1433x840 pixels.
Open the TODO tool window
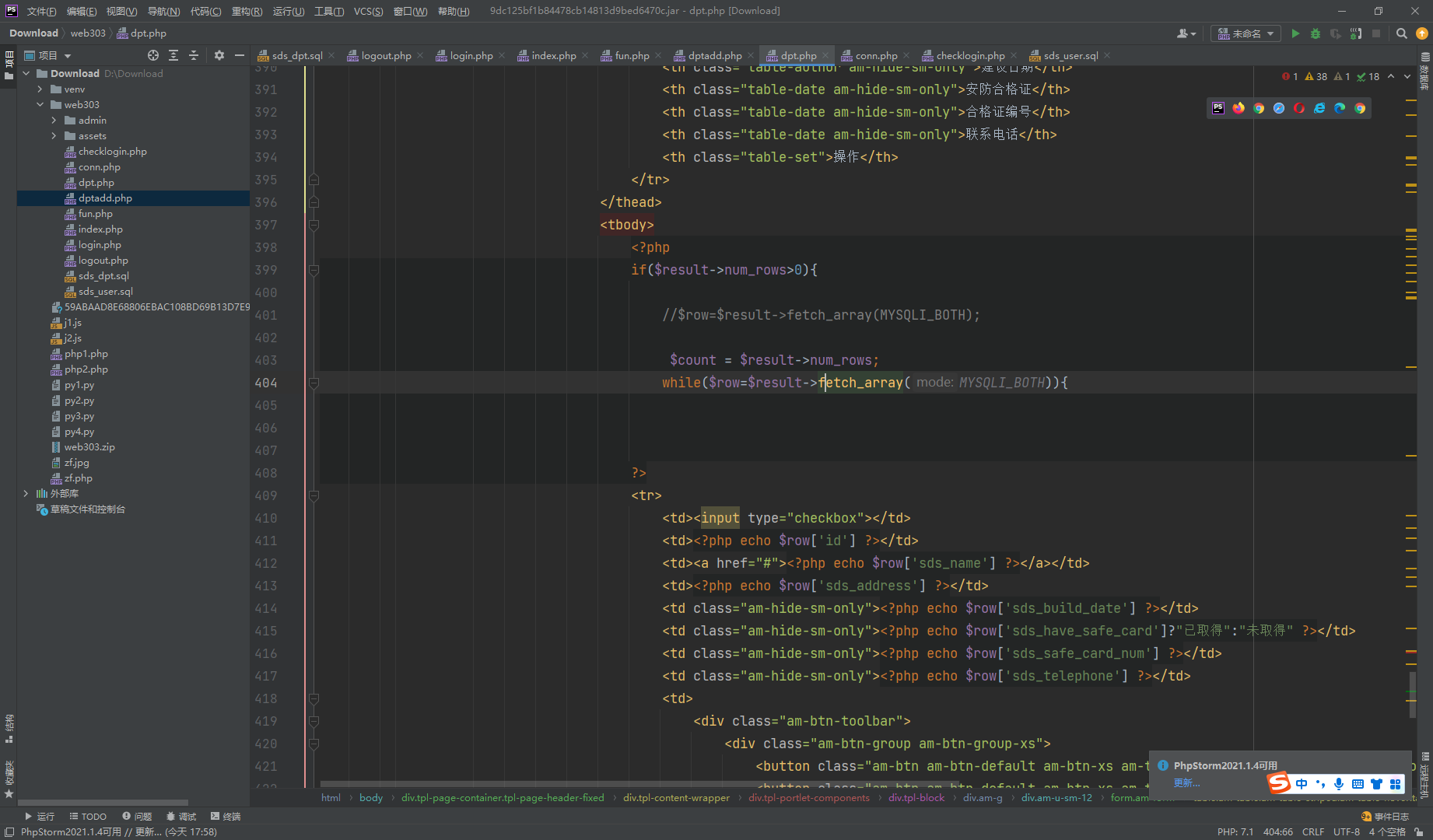[88, 816]
